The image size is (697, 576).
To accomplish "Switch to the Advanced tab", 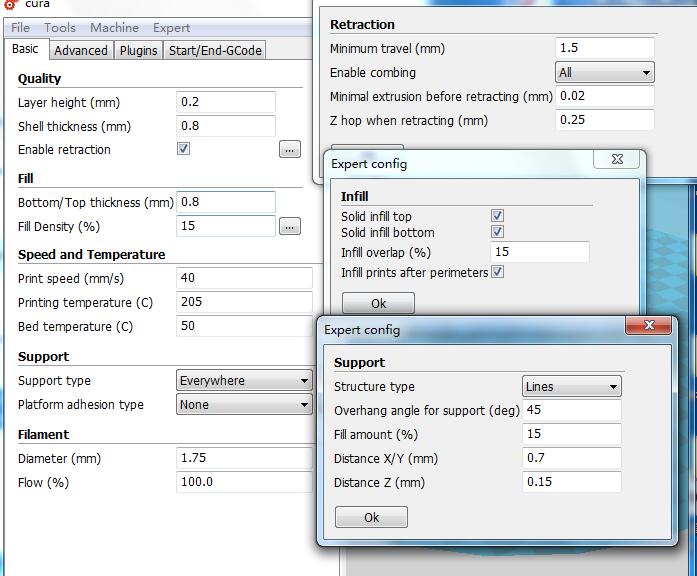I will (81, 50).
